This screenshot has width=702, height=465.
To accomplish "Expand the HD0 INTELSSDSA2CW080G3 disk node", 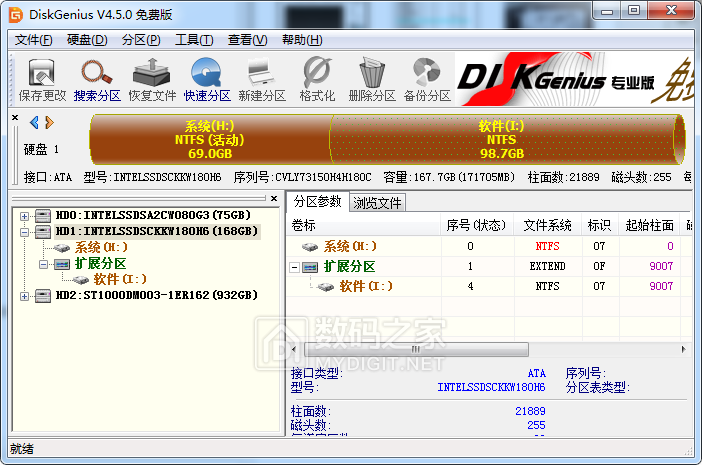I will click(25, 216).
